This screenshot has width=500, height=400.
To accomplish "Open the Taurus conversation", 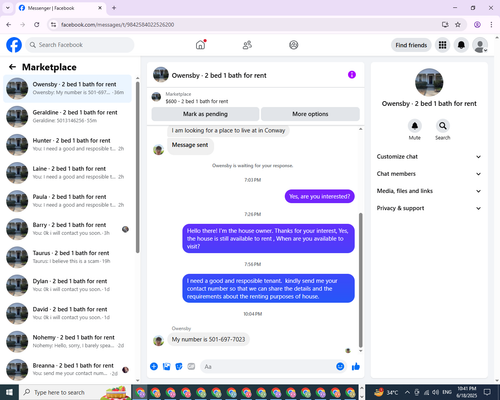I will coord(67,257).
